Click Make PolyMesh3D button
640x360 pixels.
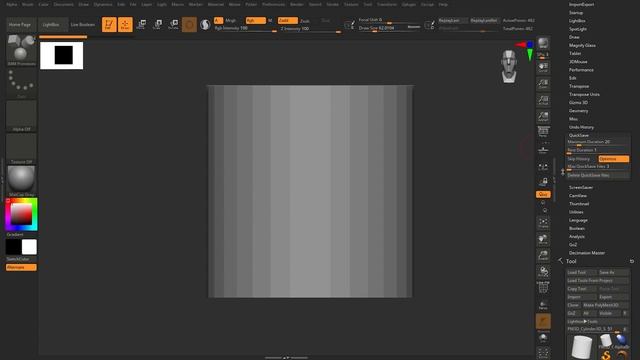(x=605, y=305)
